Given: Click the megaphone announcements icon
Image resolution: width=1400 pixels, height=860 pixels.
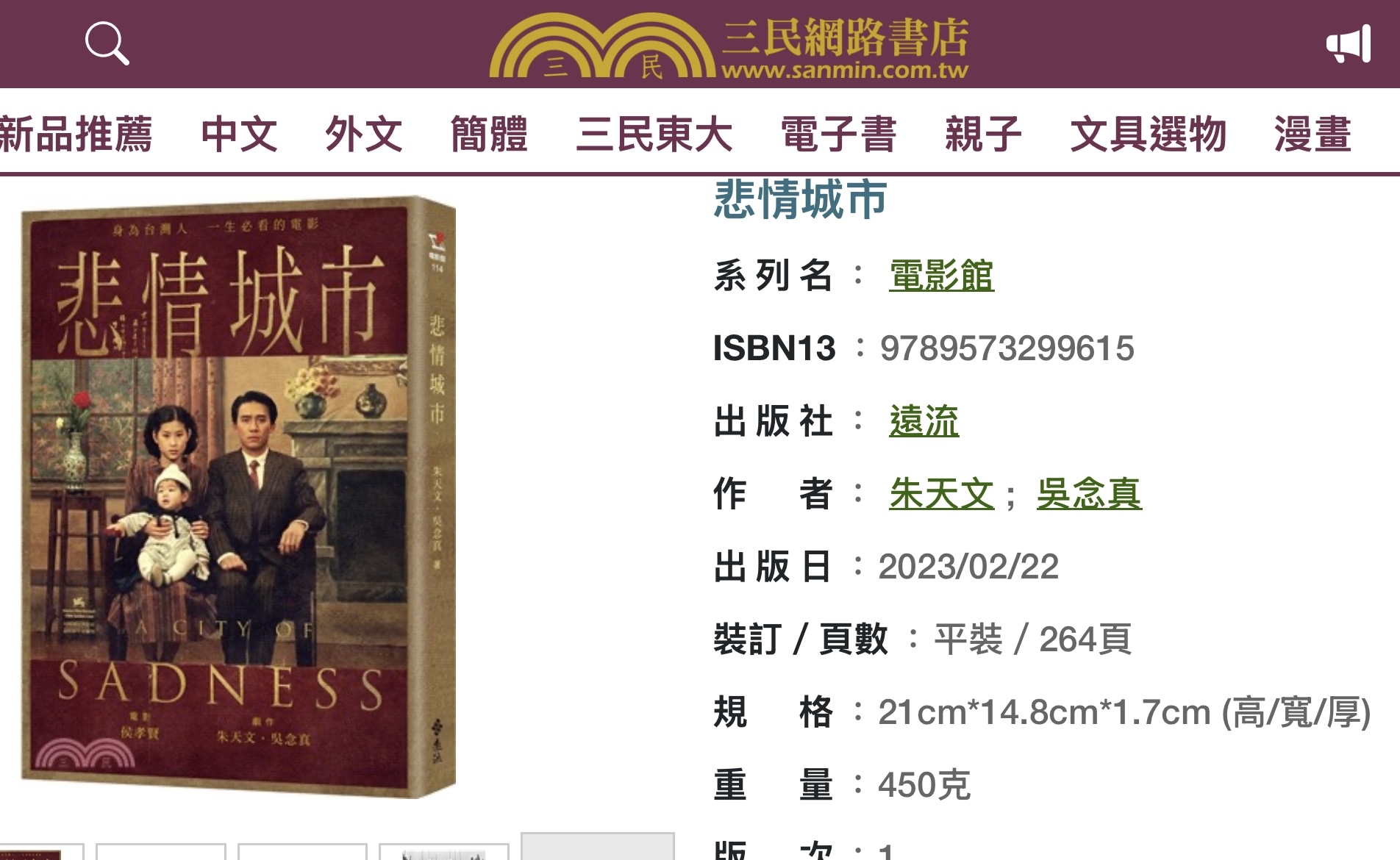Looking at the screenshot, I should coord(1349,43).
